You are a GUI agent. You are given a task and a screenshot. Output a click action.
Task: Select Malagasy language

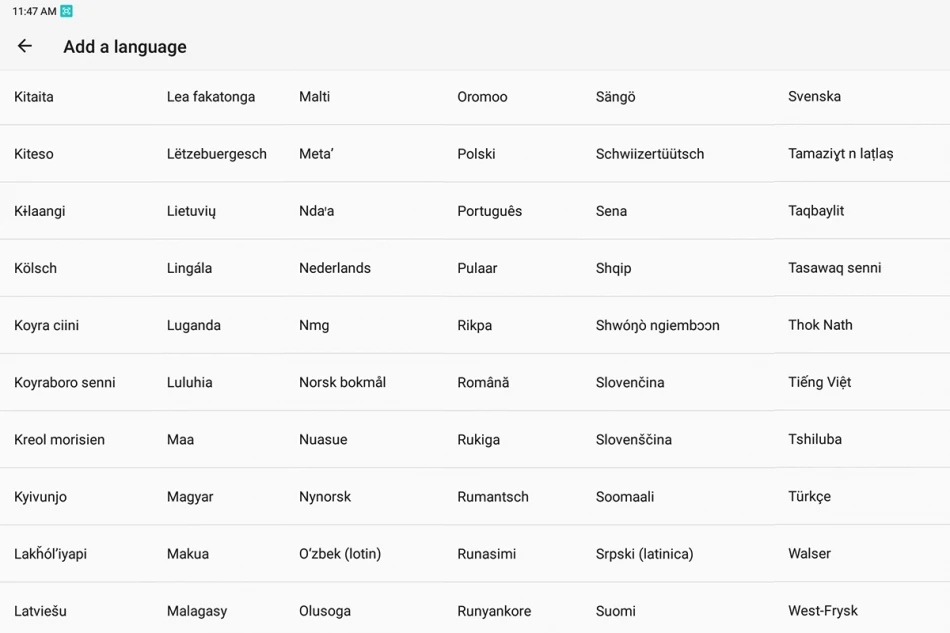coord(197,611)
